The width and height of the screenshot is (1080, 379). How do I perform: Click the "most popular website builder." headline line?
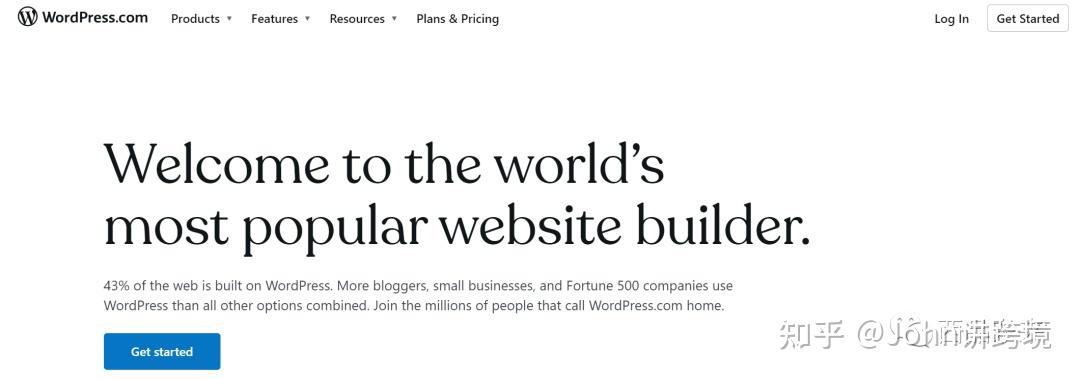click(457, 225)
